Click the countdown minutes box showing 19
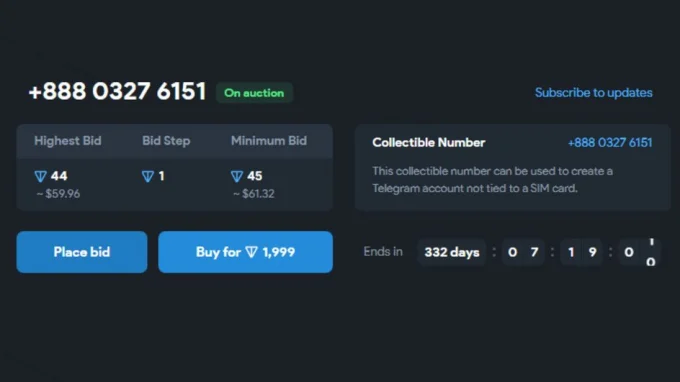This screenshot has height=382, width=680. pyautogui.click(x=582, y=252)
